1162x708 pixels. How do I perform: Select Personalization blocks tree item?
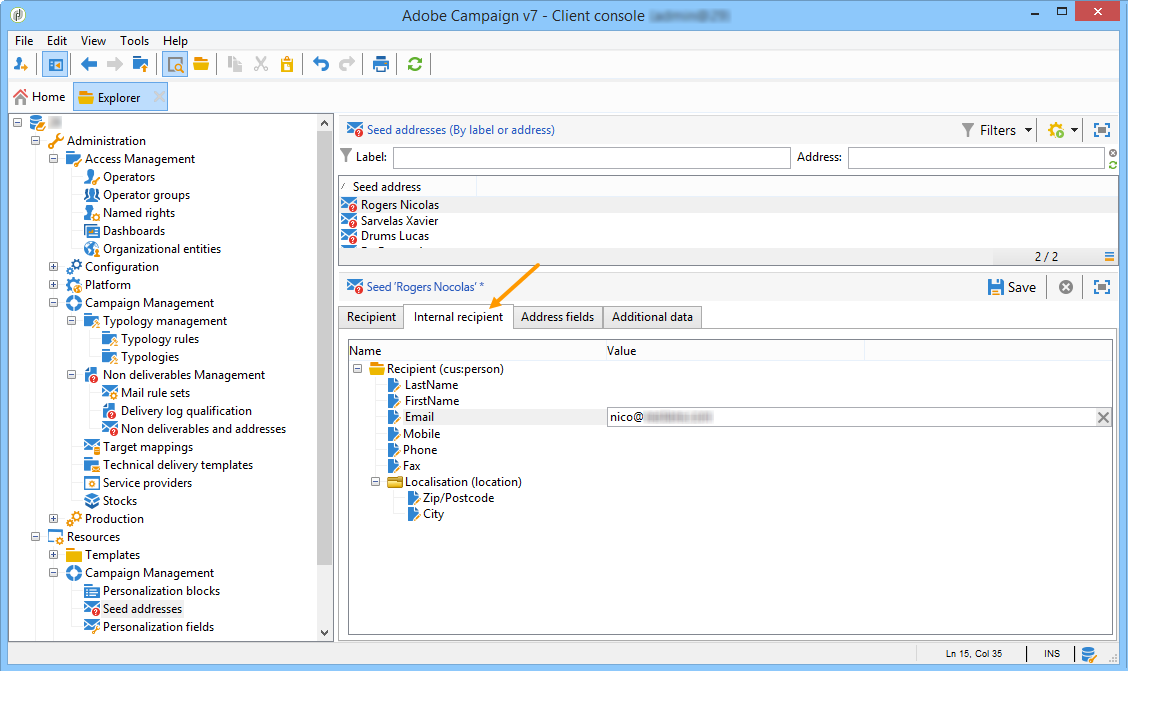(162, 591)
